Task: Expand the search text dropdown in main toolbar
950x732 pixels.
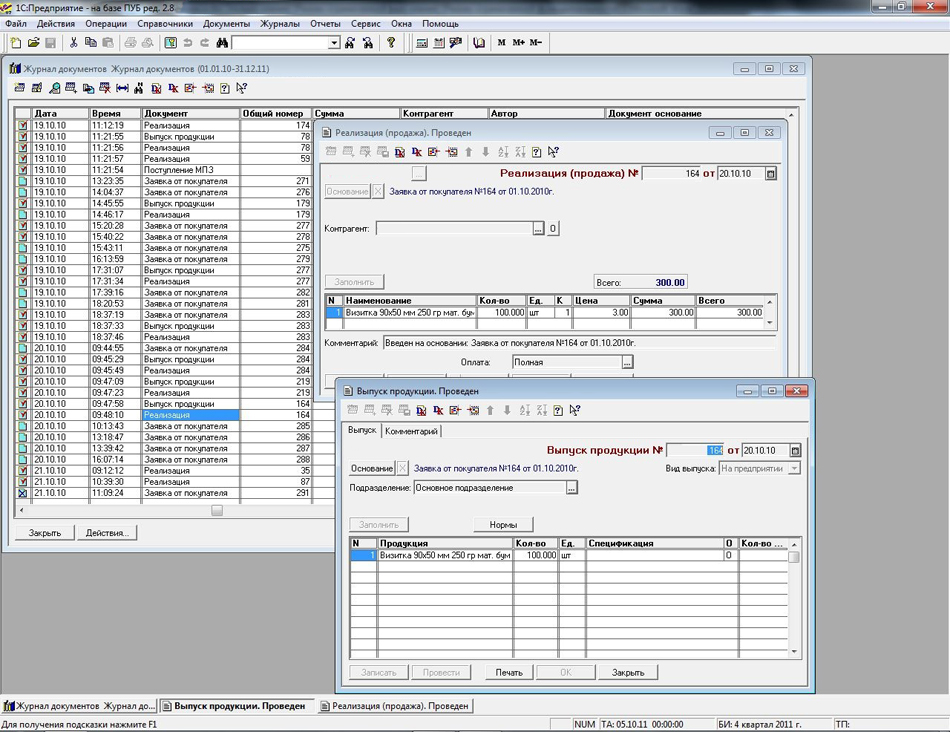Action: click(x=334, y=44)
